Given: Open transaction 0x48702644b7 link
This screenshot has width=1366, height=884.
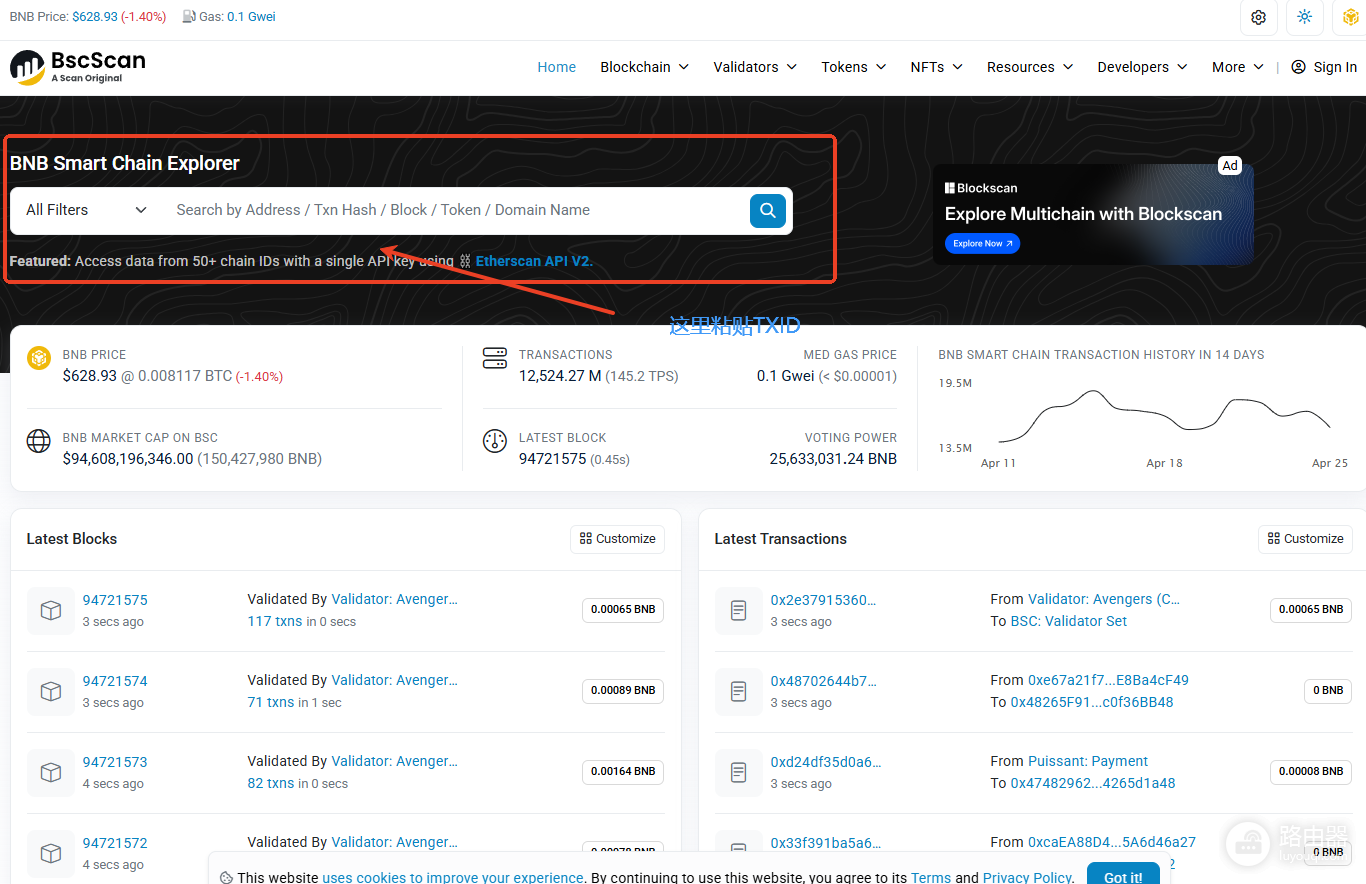Looking at the screenshot, I should click(x=823, y=681).
